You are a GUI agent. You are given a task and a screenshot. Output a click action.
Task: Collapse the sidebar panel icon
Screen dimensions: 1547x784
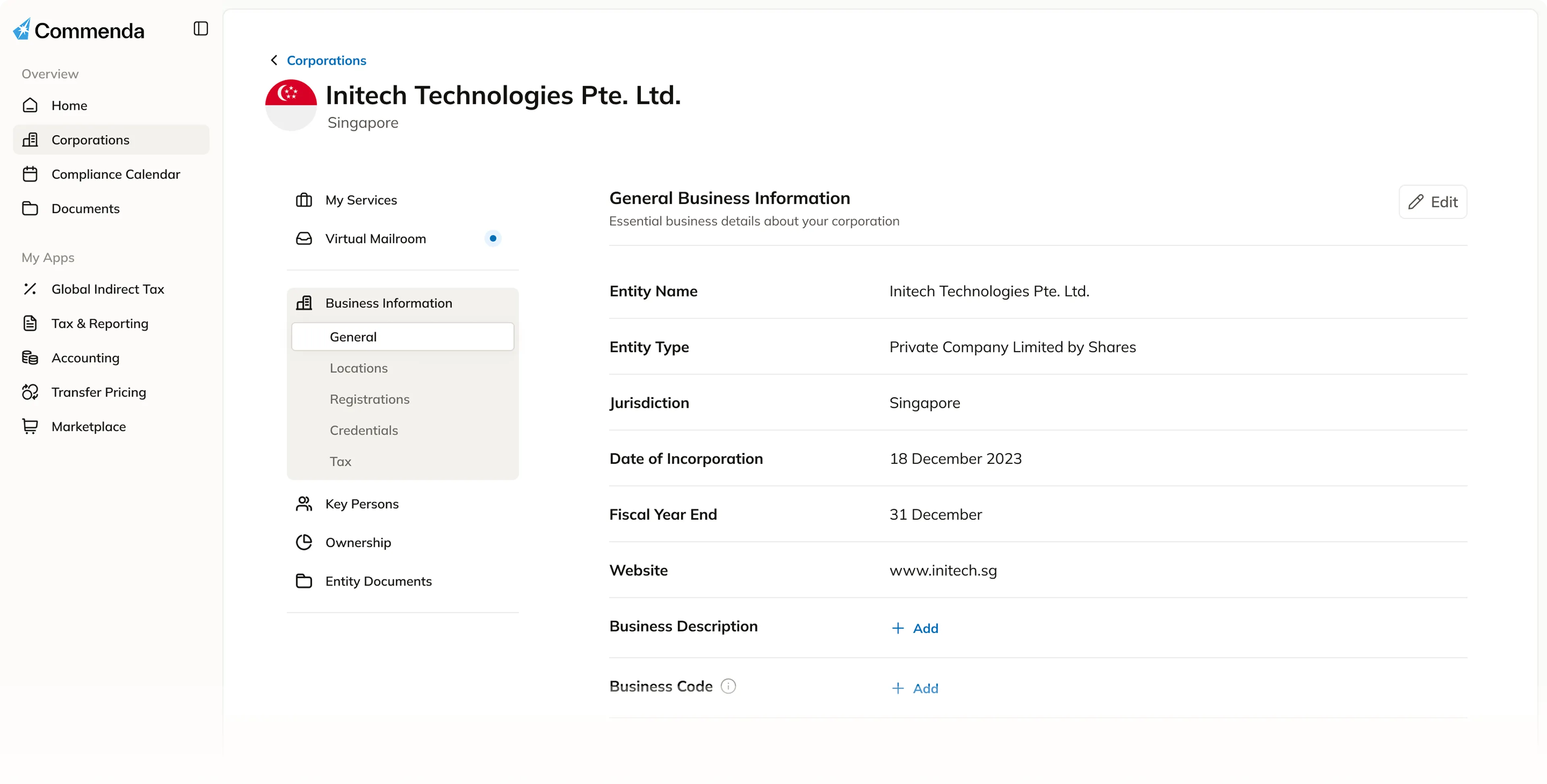(x=201, y=28)
